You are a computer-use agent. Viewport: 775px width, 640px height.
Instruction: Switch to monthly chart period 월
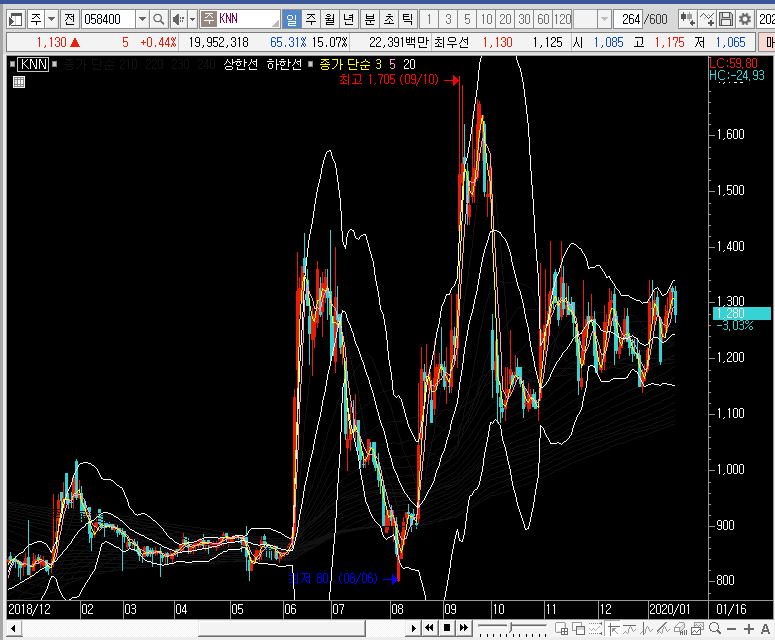[330, 20]
